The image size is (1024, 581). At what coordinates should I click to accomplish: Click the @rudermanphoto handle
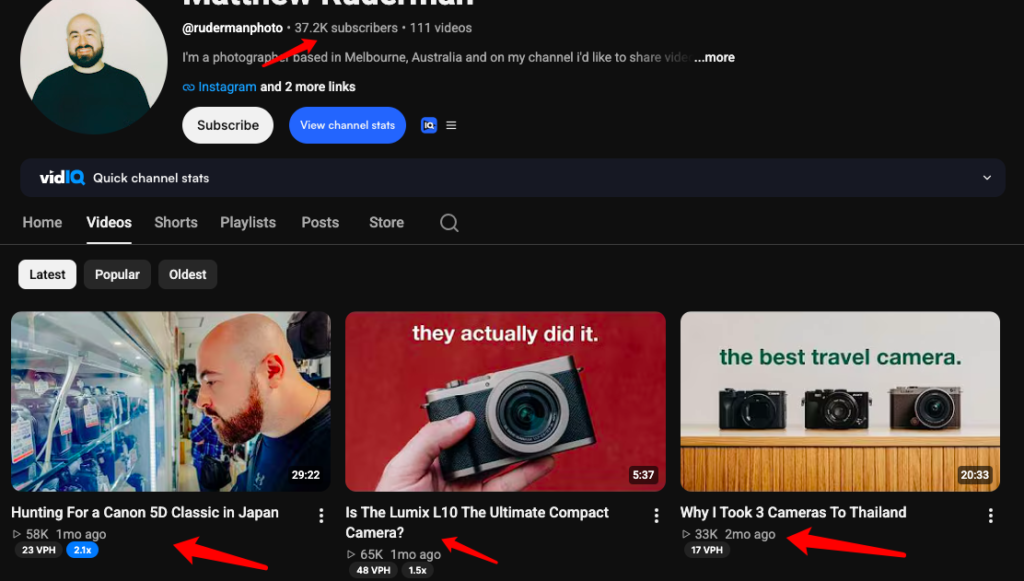tap(232, 28)
